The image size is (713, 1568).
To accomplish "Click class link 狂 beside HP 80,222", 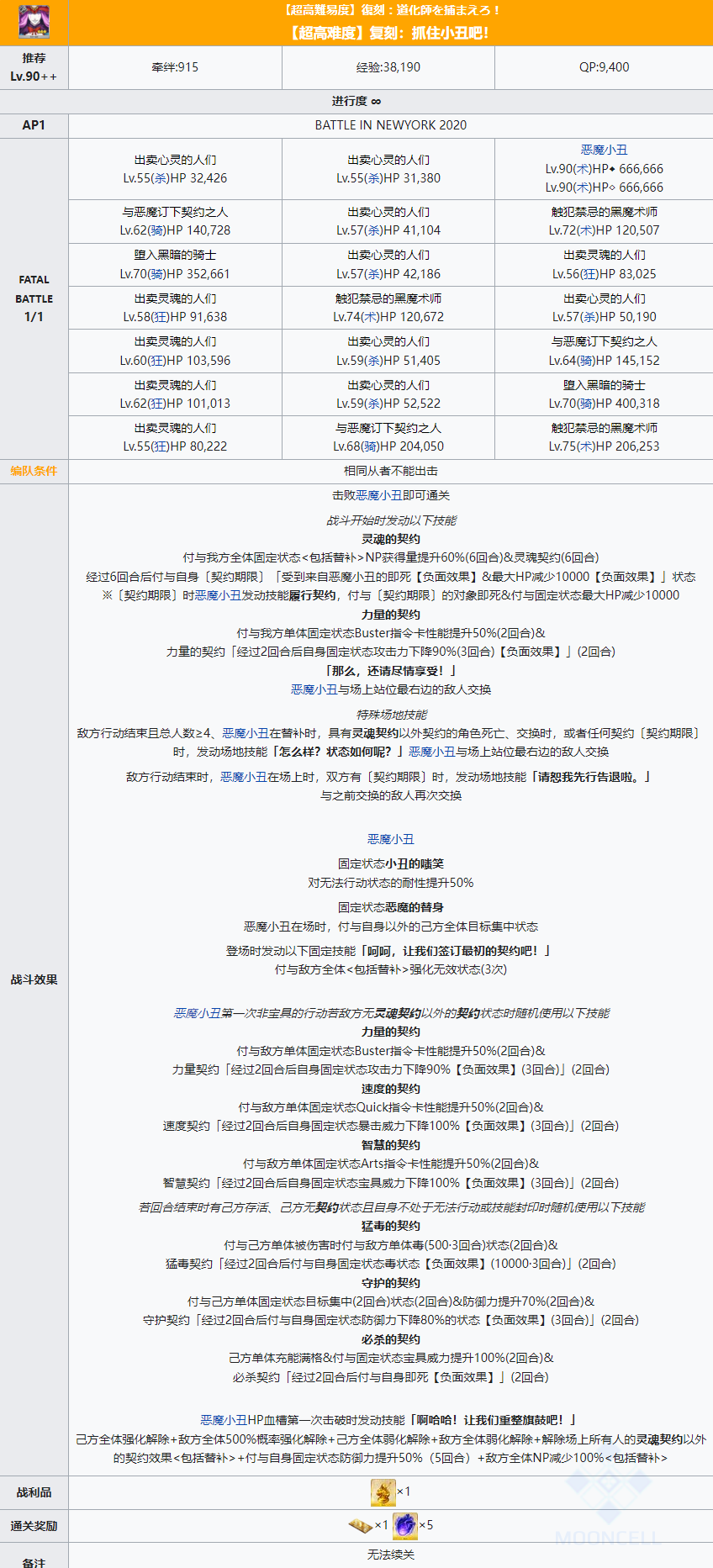I will click(x=157, y=446).
